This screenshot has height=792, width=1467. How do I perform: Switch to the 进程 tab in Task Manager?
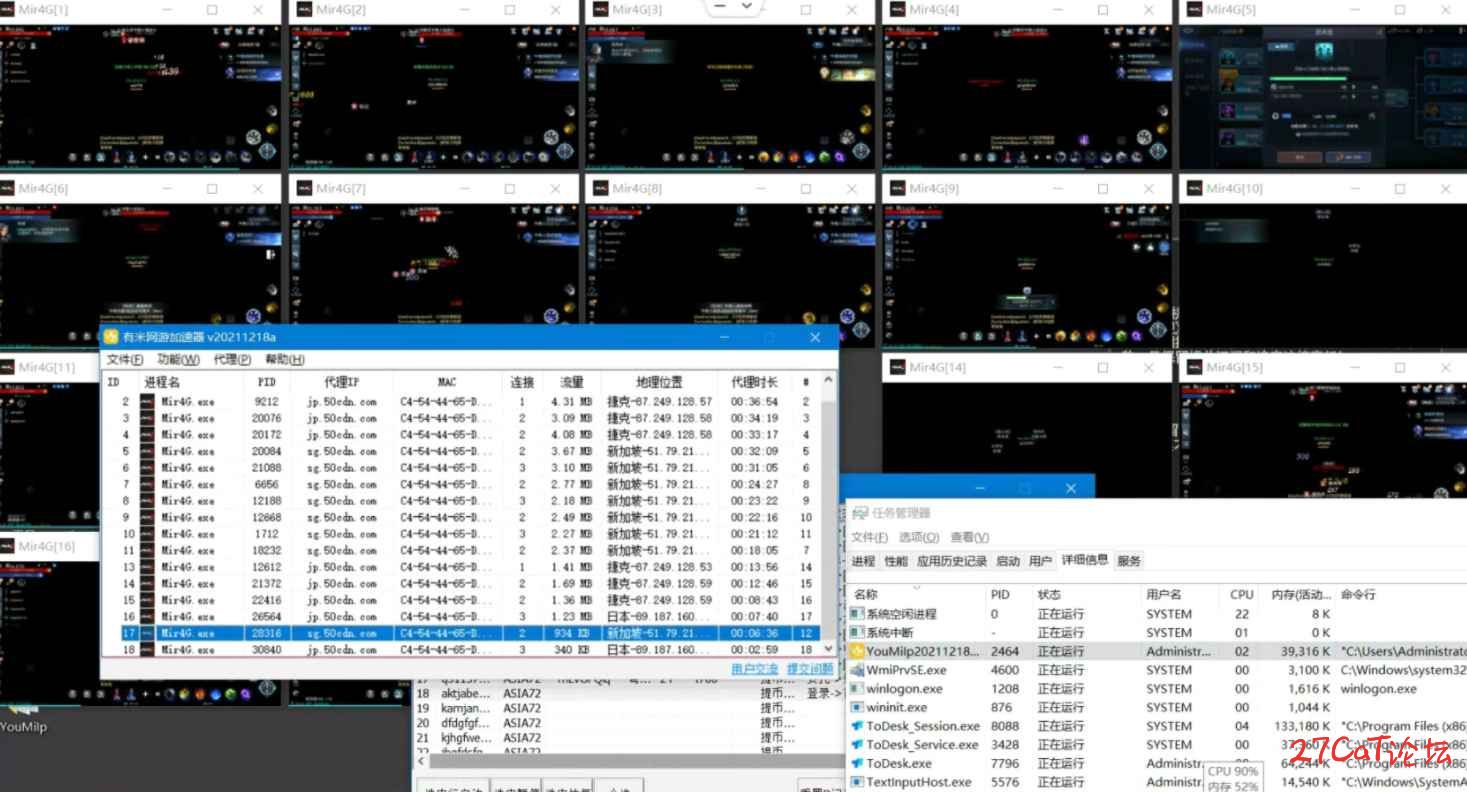point(863,561)
